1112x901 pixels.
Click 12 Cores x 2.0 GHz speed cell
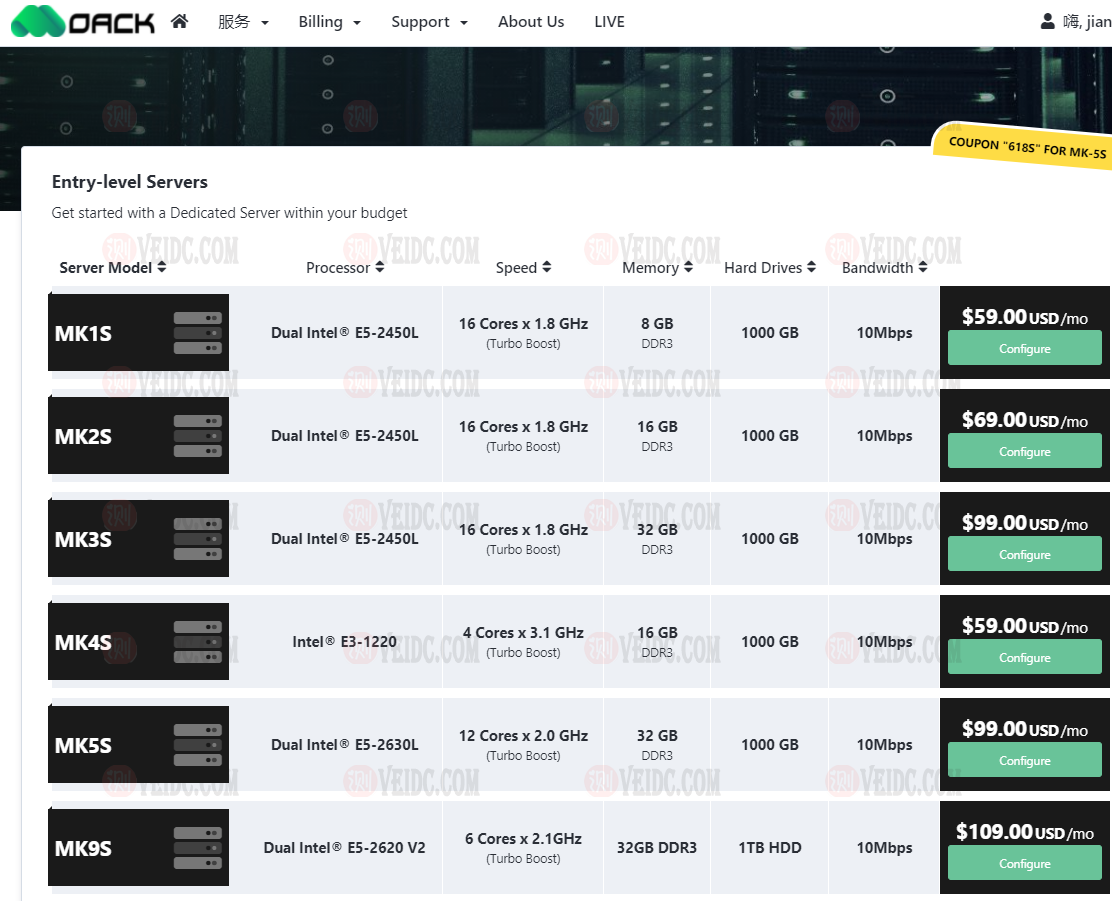coord(523,744)
